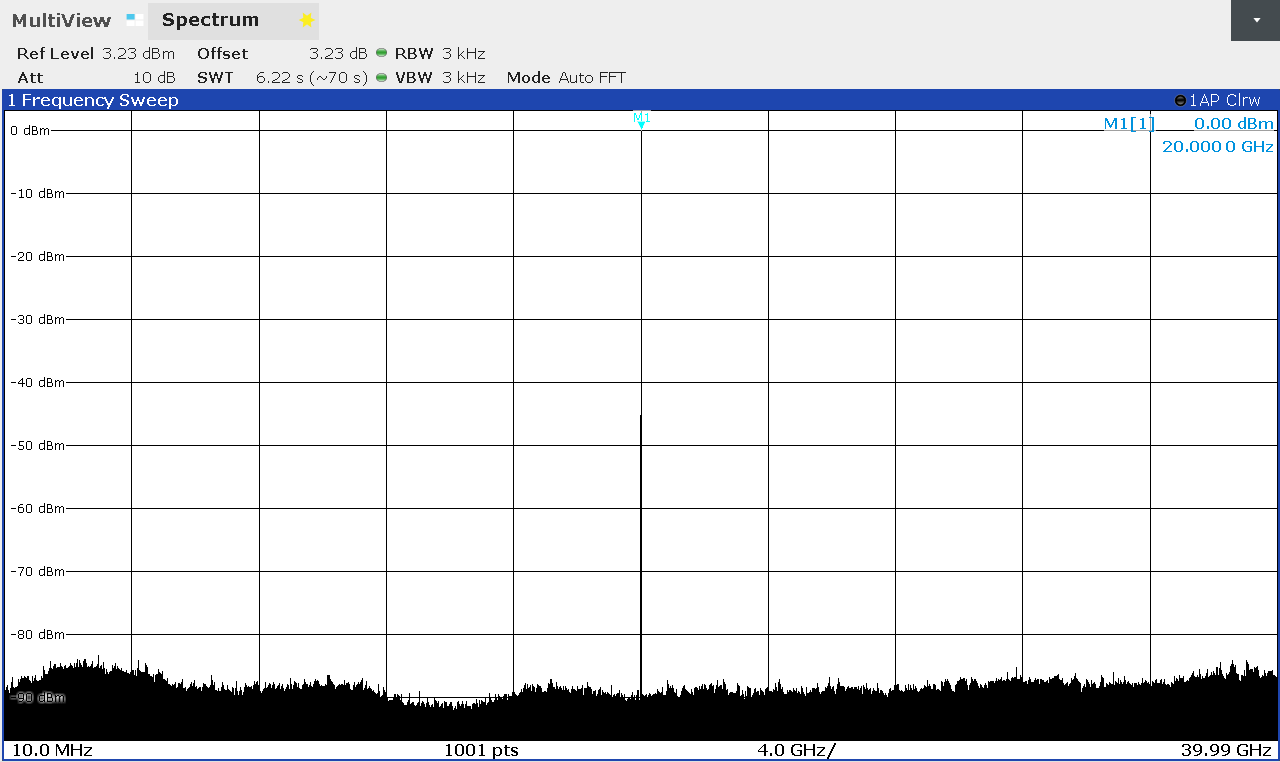Click the 39.99 GHz stop frequency

pyautogui.click(x=1226, y=750)
